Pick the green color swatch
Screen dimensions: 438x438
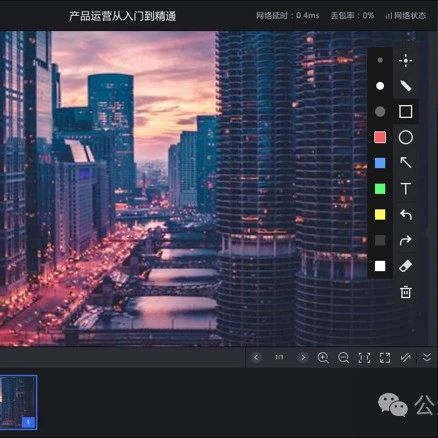[380, 189]
